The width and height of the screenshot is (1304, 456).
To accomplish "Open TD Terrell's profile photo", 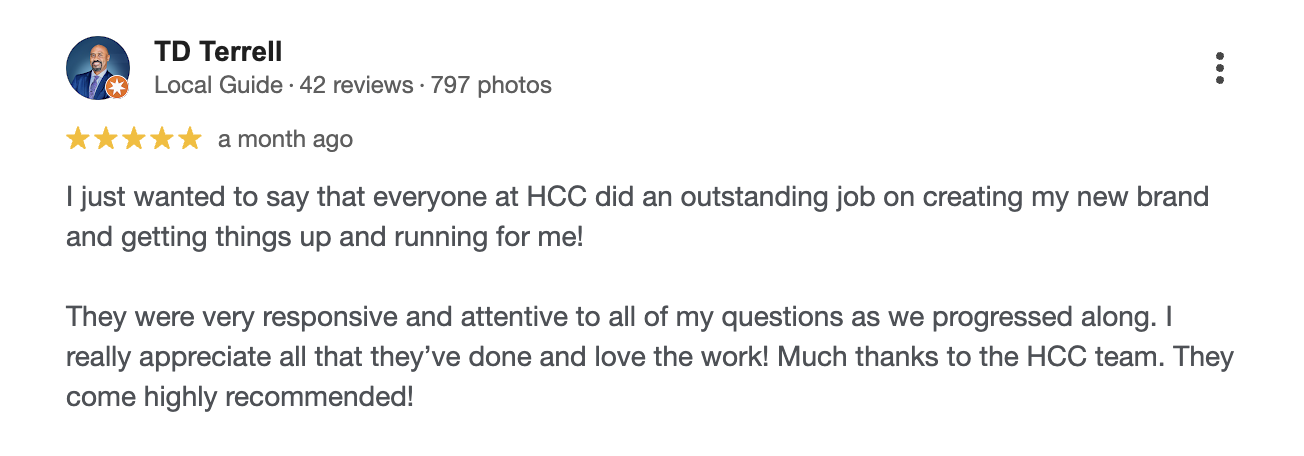I will coord(97,67).
